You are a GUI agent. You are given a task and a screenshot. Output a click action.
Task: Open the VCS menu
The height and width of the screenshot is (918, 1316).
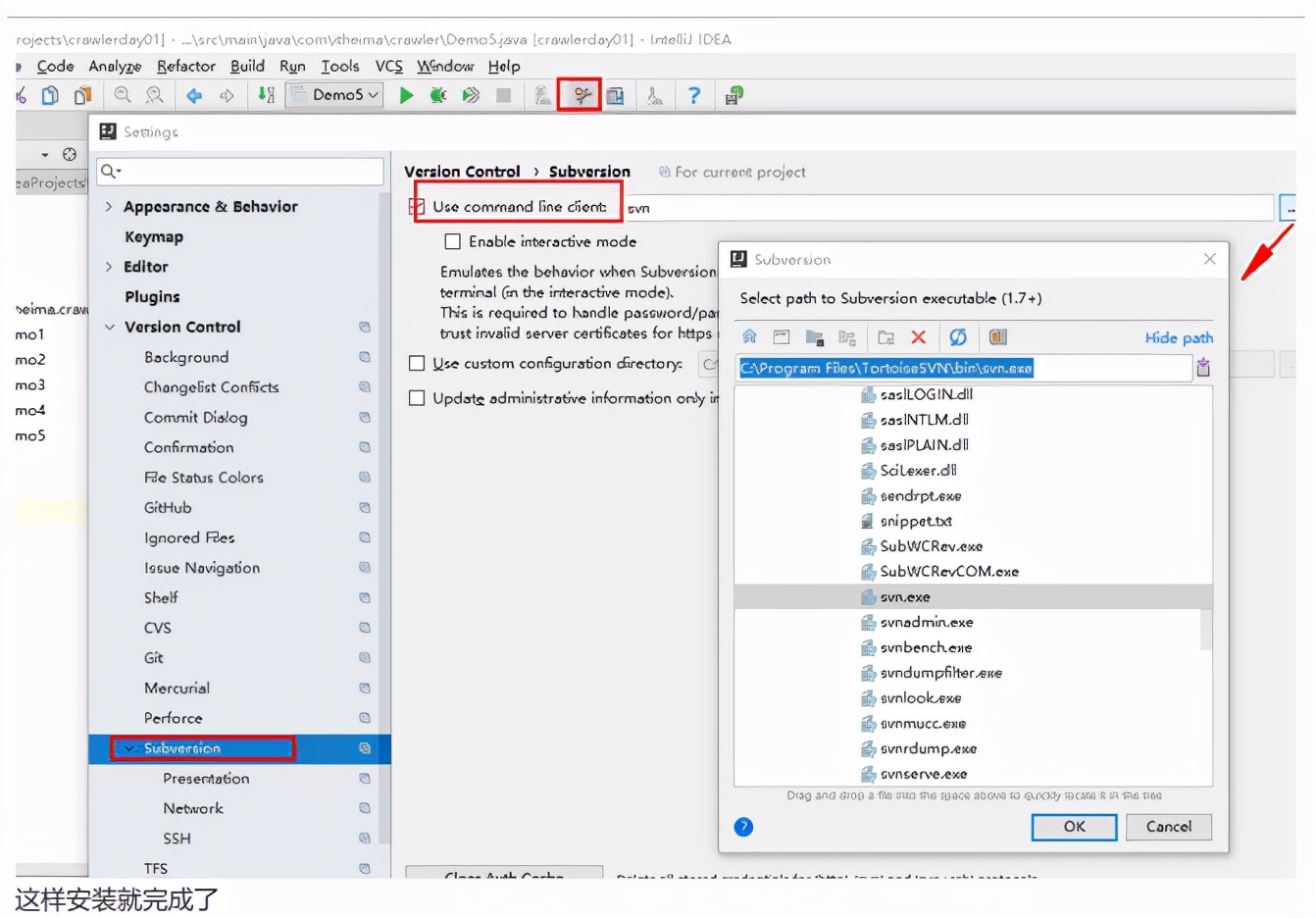point(388,66)
